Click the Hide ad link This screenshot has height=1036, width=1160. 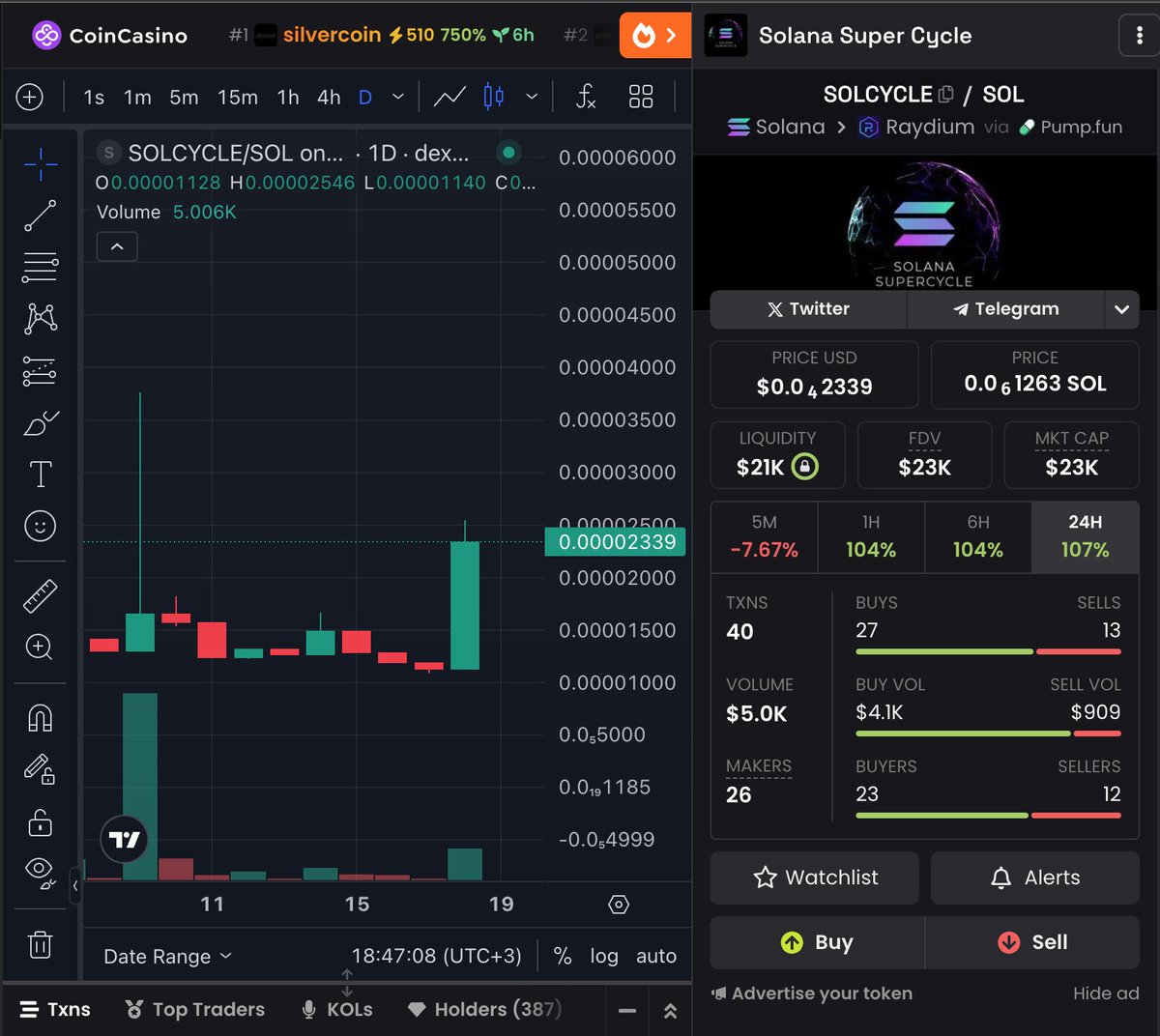point(1106,993)
